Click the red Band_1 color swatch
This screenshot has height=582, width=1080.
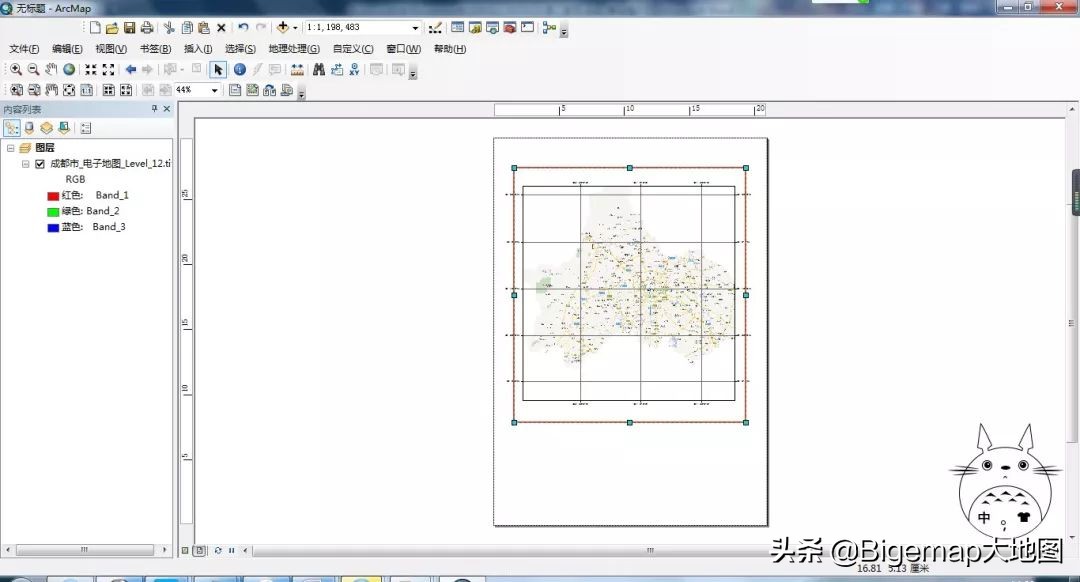coord(53,195)
